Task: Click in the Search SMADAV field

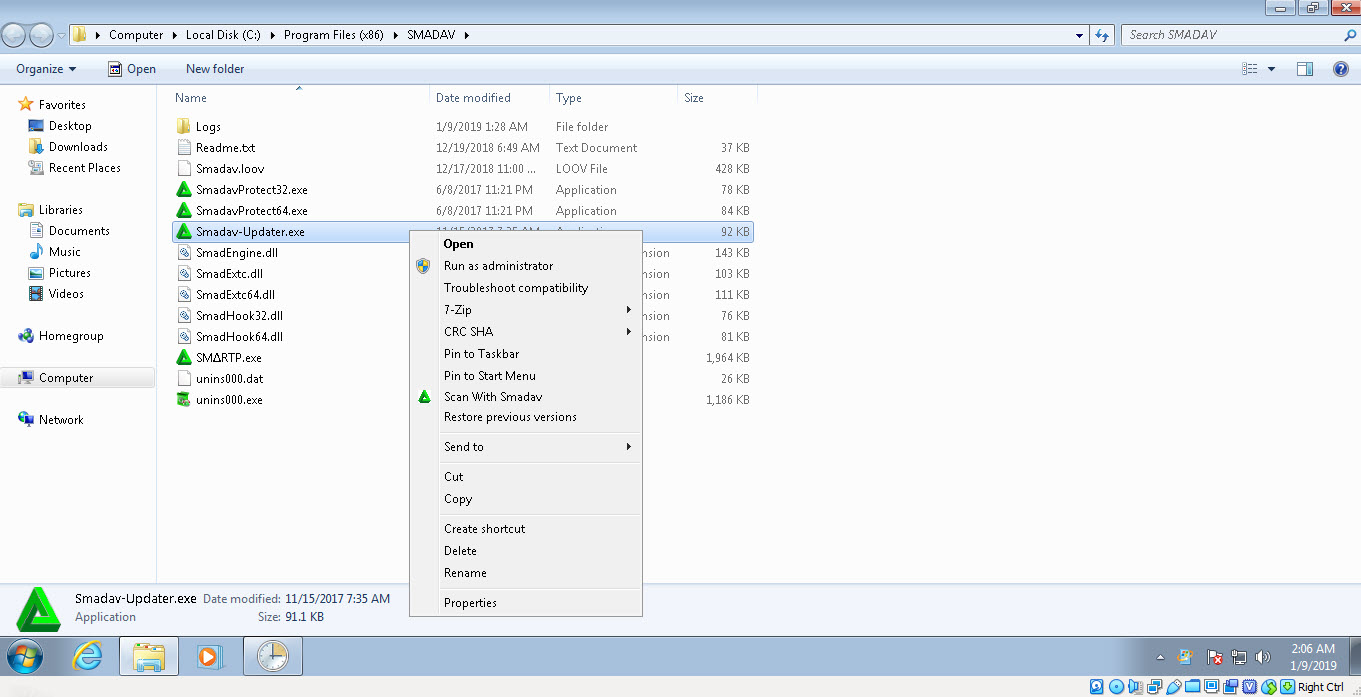Action: [1232, 35]
